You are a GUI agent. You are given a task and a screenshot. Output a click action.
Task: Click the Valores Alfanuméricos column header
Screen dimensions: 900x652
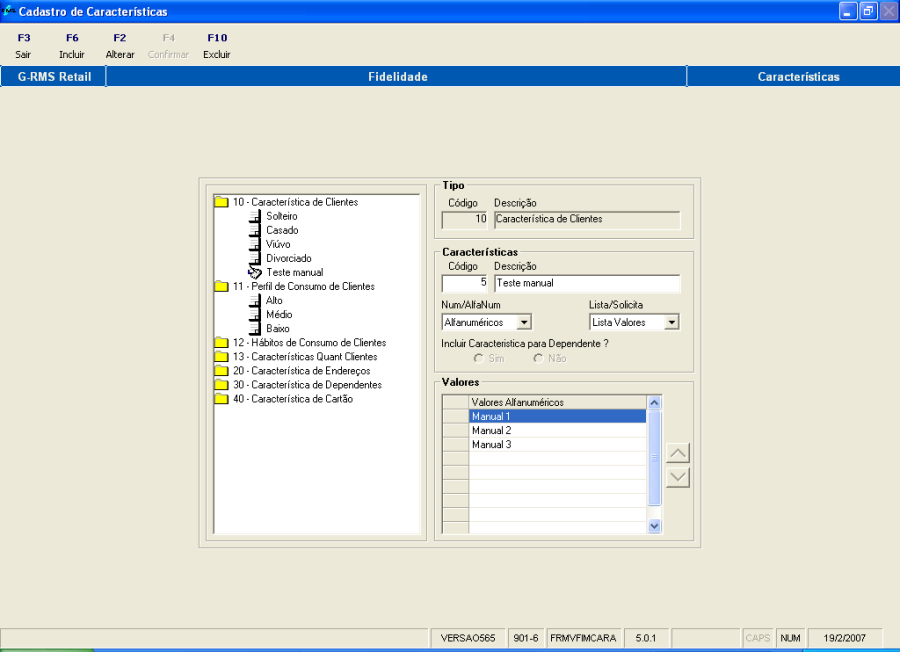point(557,402)
